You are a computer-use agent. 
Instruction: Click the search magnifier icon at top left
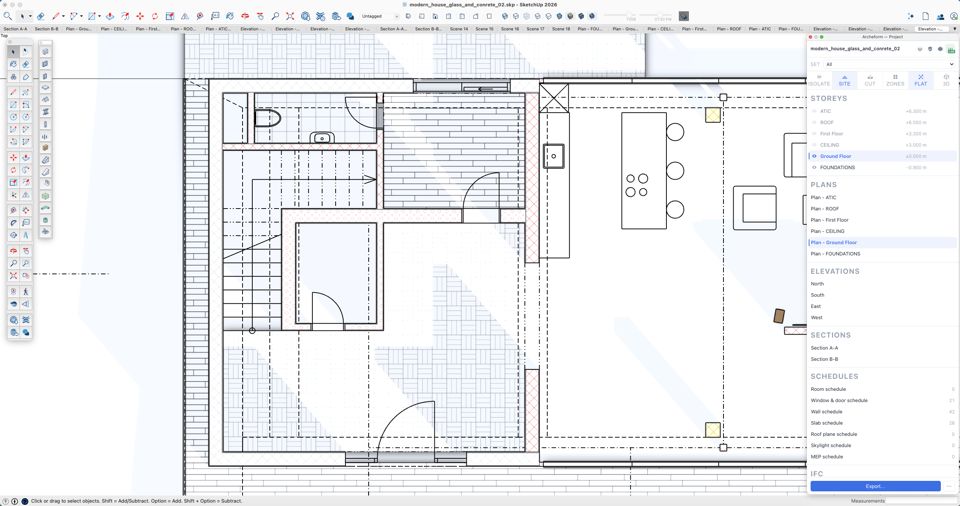pos(8,16)
